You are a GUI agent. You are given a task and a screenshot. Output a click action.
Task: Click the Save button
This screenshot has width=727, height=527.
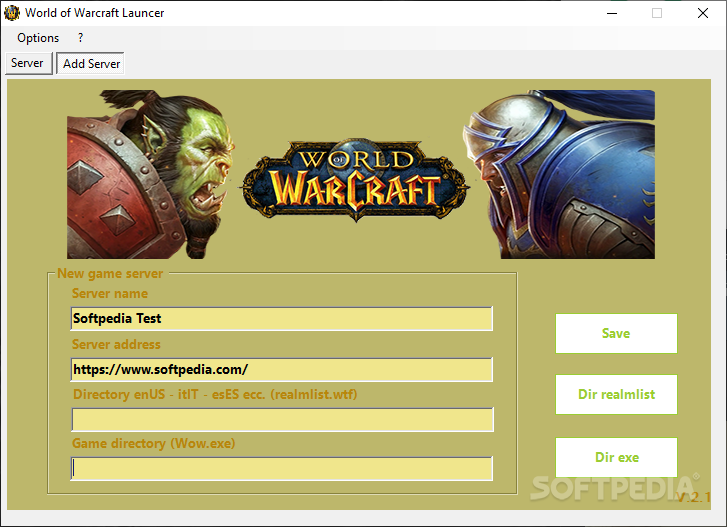(616, 333)
